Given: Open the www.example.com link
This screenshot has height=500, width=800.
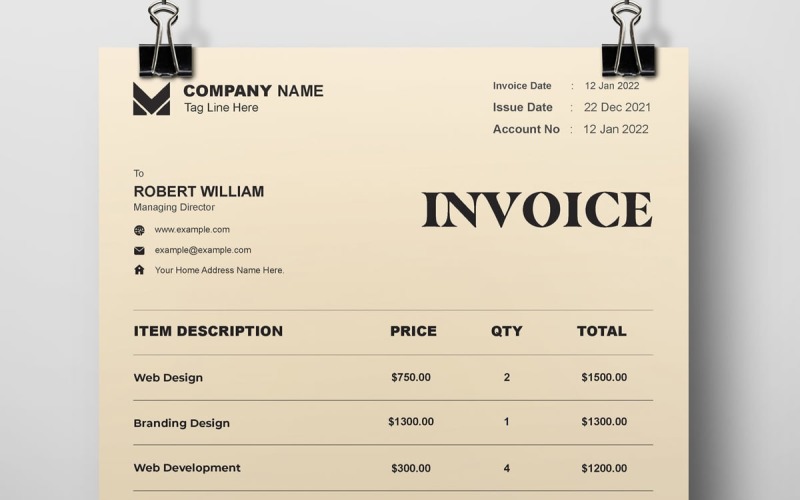Looking at the screenshot, I should [x=192, y=230].
